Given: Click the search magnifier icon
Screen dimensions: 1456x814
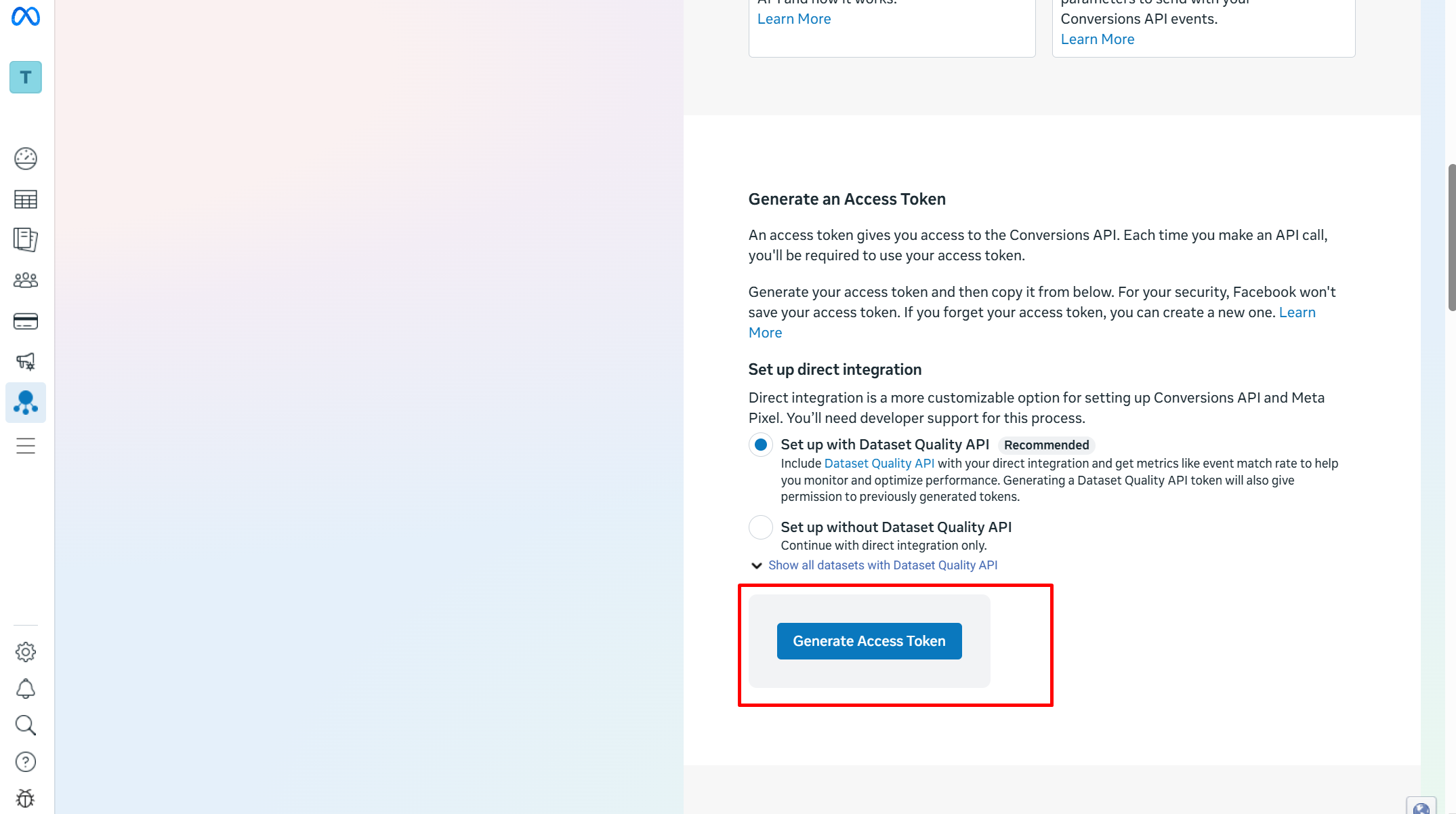Looking at the screenshot, I should coord(26,725).
